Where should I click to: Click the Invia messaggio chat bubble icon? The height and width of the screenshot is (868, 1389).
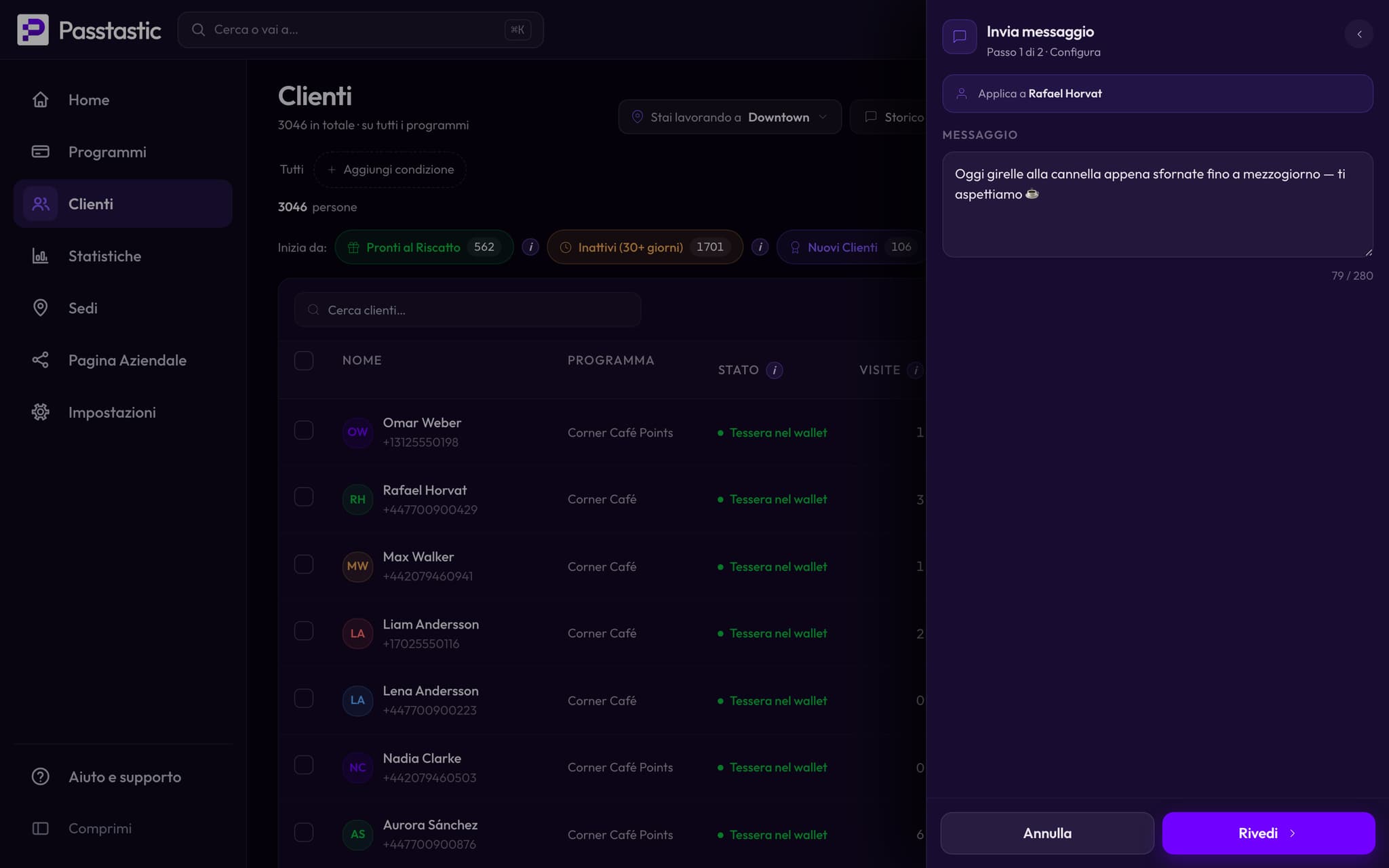(x=960, y=37)
